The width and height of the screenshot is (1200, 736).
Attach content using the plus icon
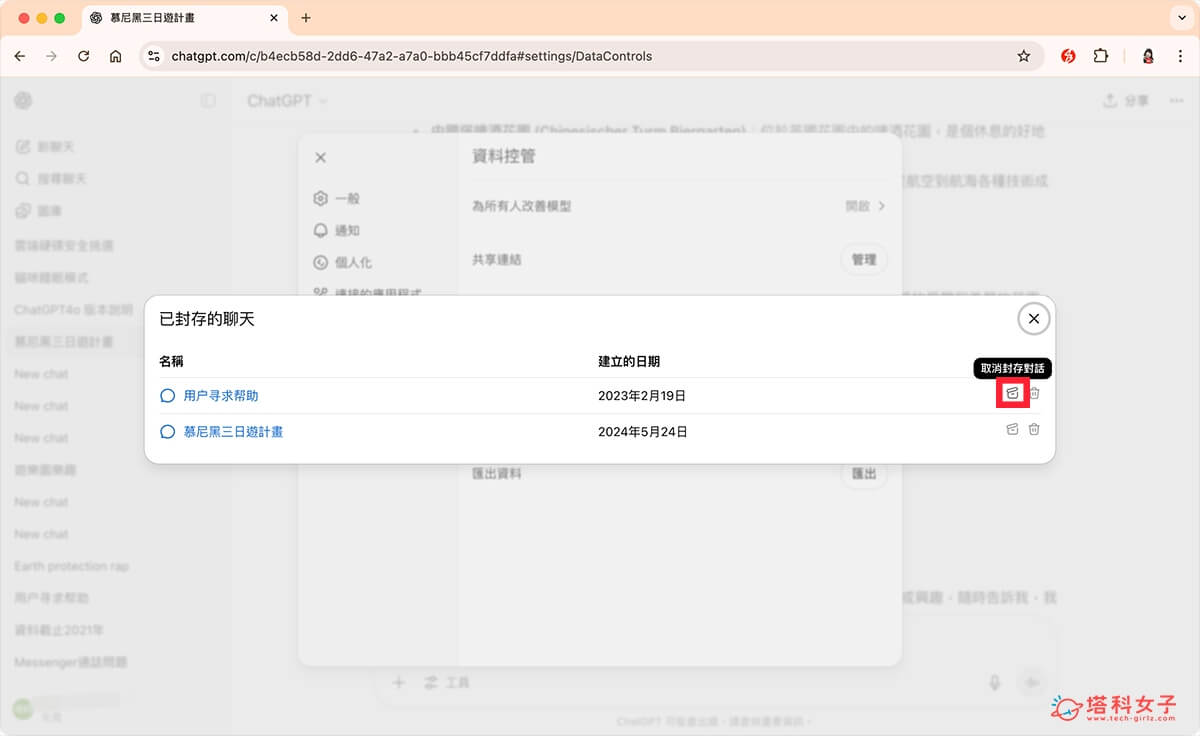pyautogui.click(x=398, y=683)
